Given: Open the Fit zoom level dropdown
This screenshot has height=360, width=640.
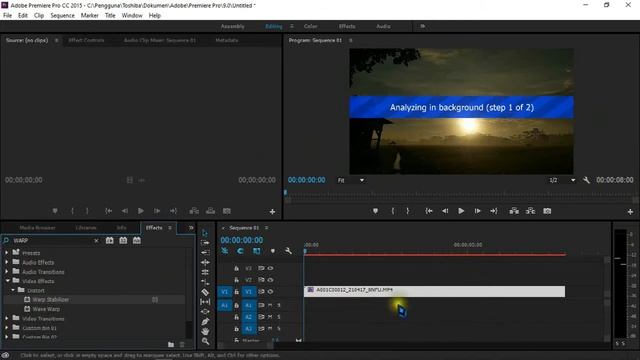Looking at the screenshot, I should [350, 180].
